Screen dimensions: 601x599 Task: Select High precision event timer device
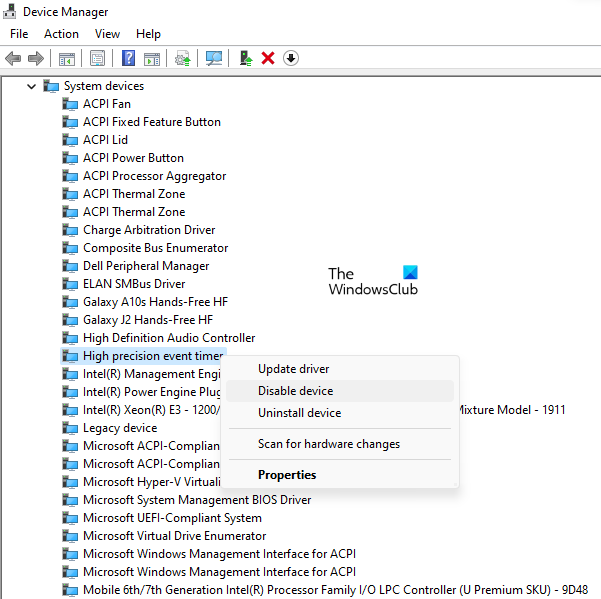point(153,356)
